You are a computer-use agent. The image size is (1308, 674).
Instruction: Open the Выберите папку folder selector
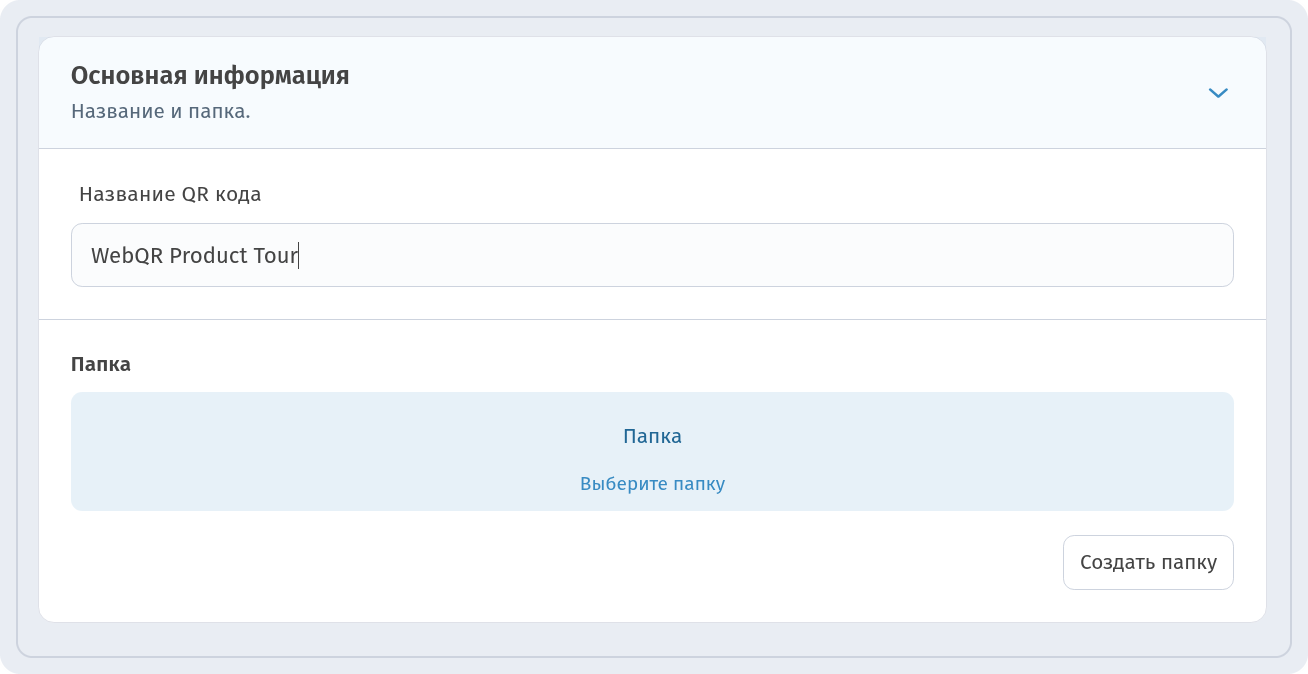(x=652, y=452)
